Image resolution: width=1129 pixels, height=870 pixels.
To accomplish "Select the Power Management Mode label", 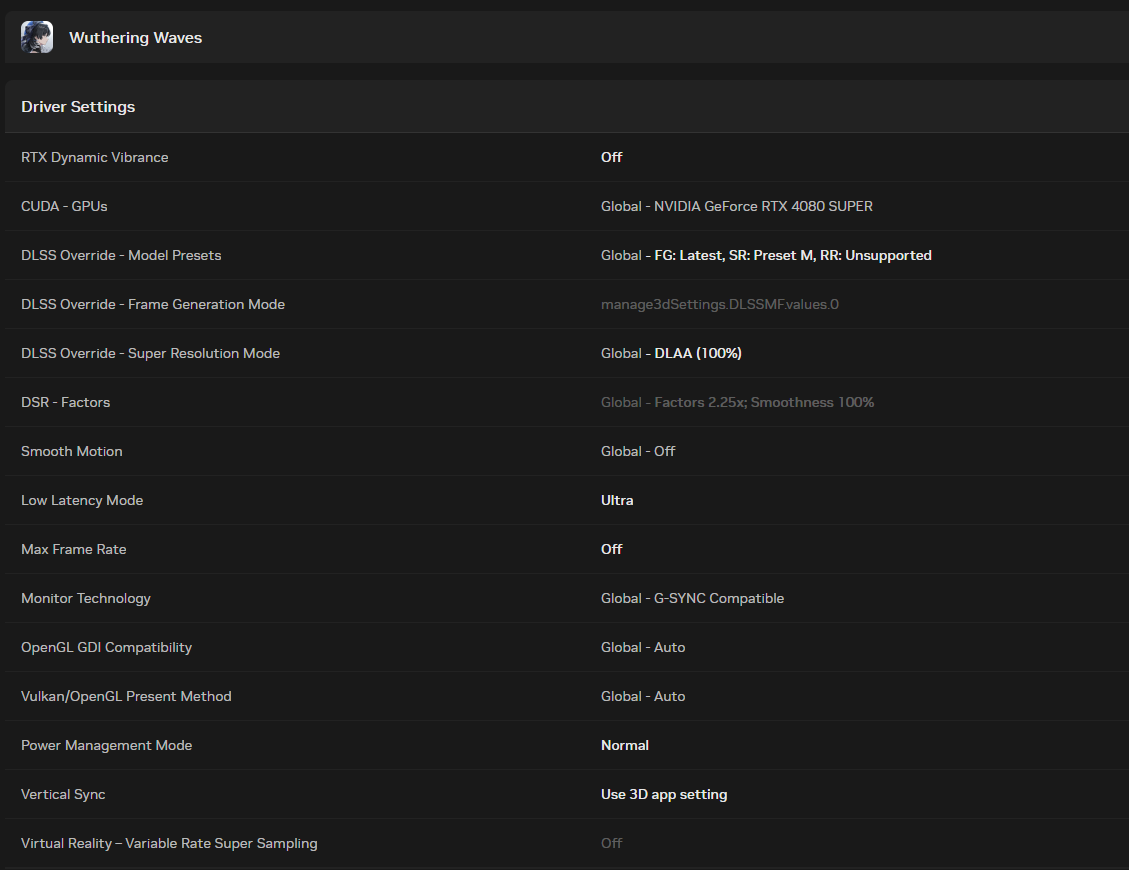I will (x=107, y=745).
